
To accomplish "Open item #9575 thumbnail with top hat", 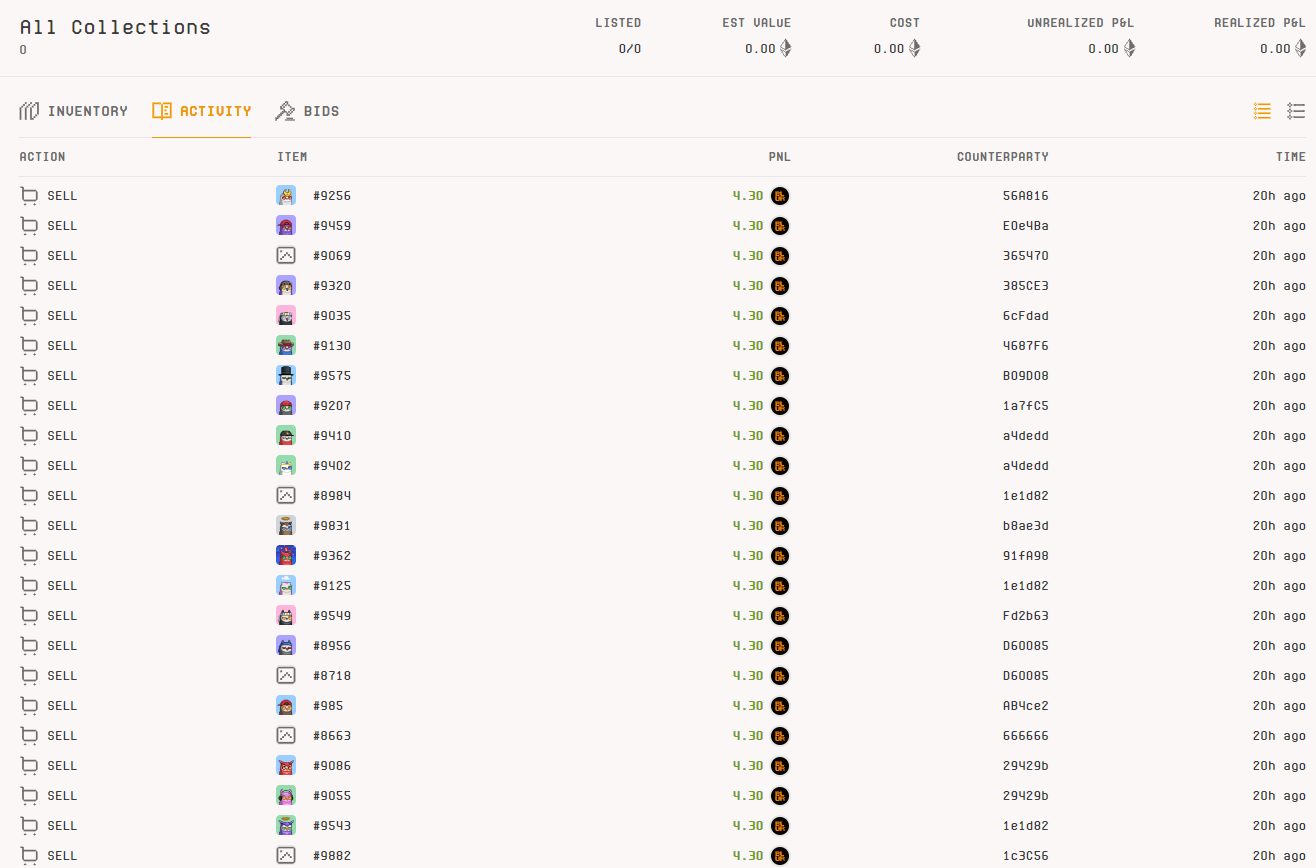I will (x=286, y=376).
